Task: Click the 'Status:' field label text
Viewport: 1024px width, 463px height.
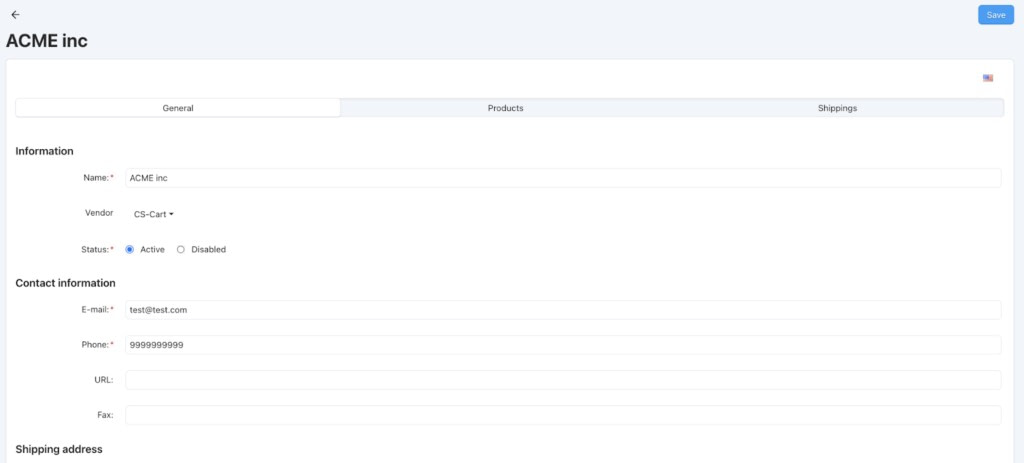Action: [x=96, y=249]
